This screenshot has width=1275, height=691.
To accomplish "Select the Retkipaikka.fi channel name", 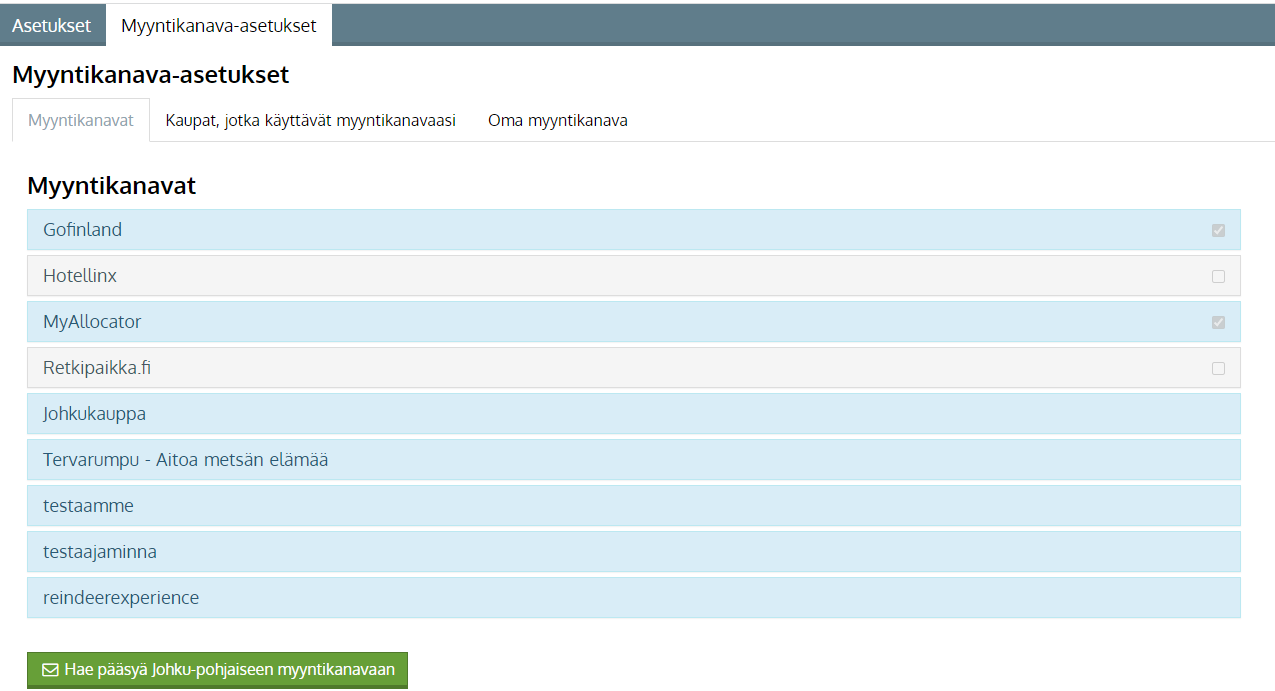I will [x=97, y=368].
